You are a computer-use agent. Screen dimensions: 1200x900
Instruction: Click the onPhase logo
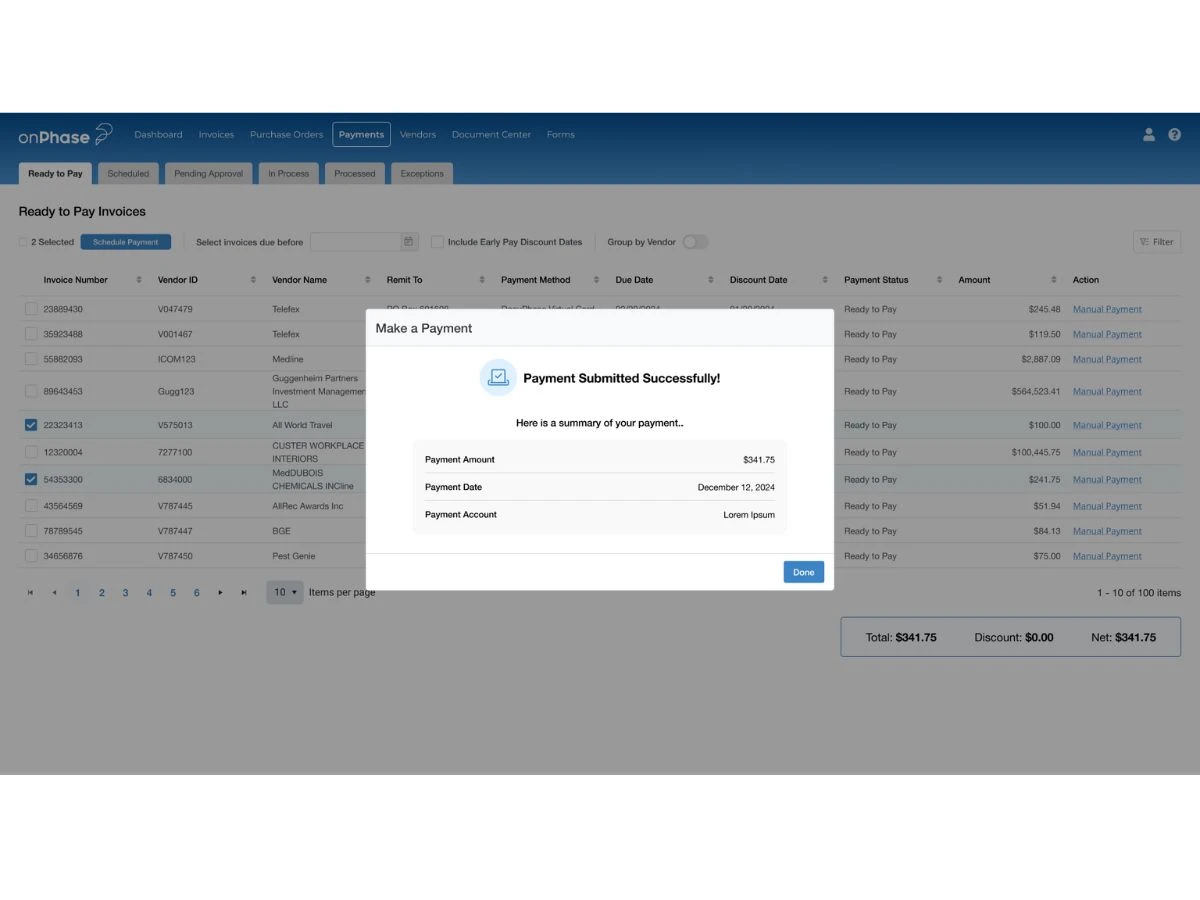pos(65,135)
